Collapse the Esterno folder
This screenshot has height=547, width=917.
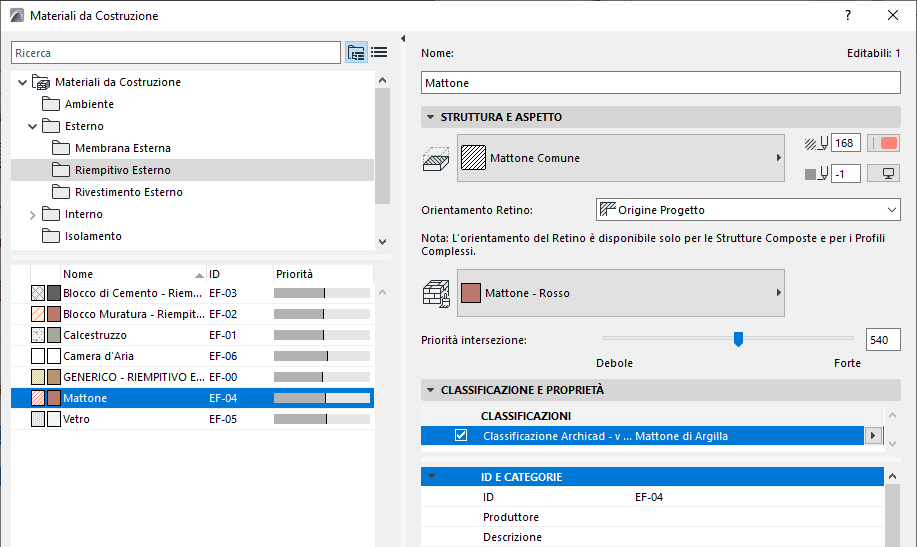(33, 126)
